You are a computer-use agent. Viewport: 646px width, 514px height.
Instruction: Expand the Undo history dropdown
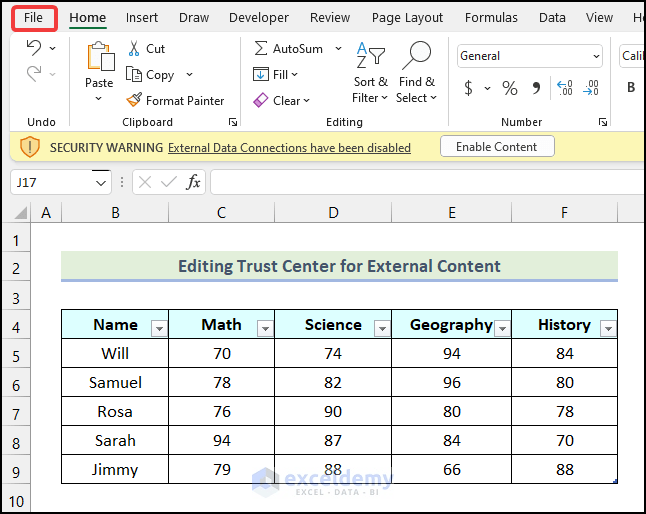click(x=53, y=49)
